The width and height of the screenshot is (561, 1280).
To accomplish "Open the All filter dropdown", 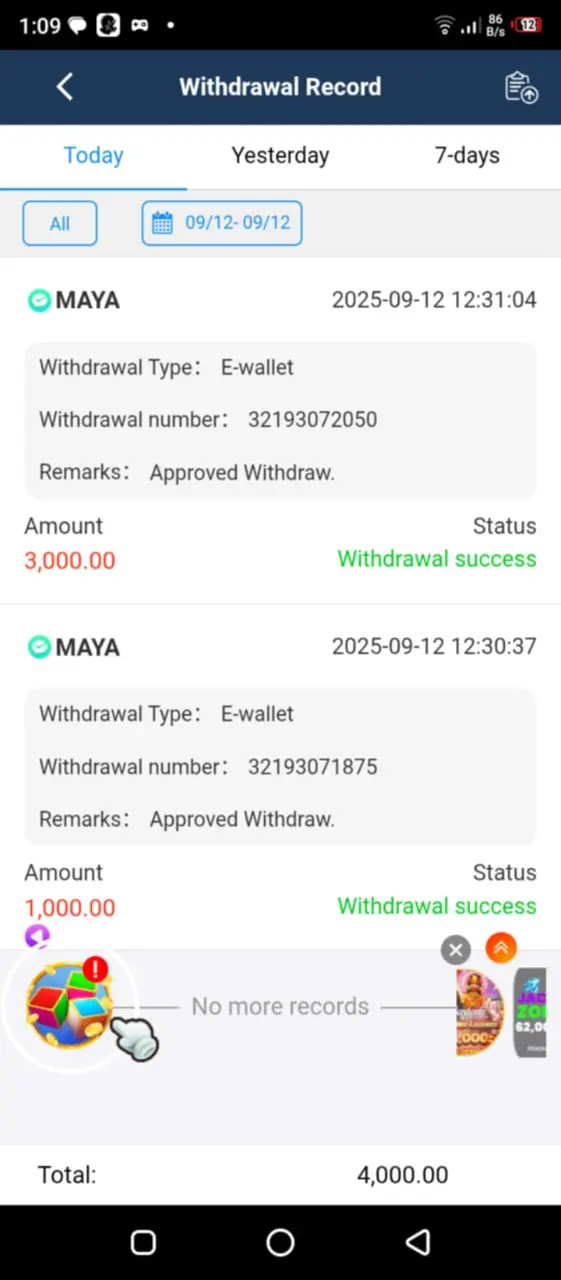I will (x=60, y=223).
